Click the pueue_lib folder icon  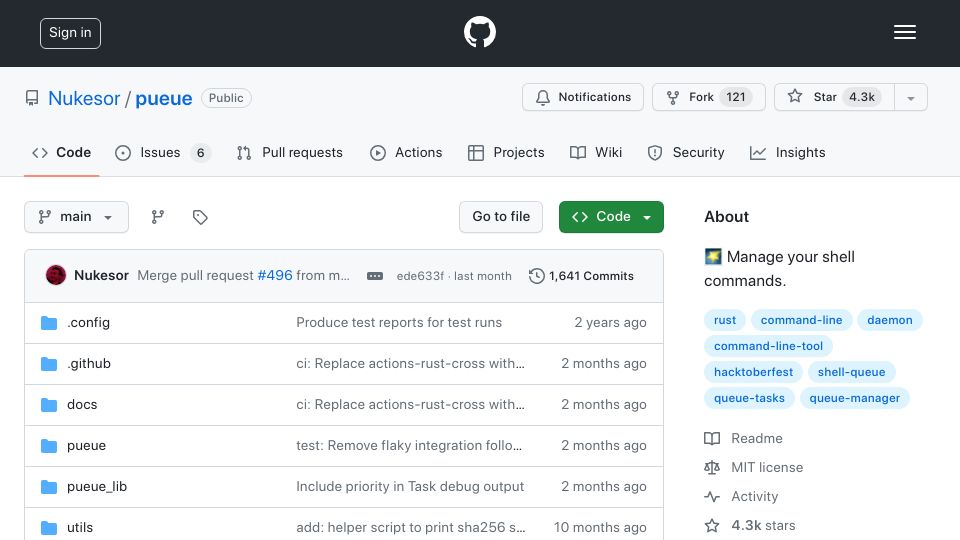click(x=49, y=487)
